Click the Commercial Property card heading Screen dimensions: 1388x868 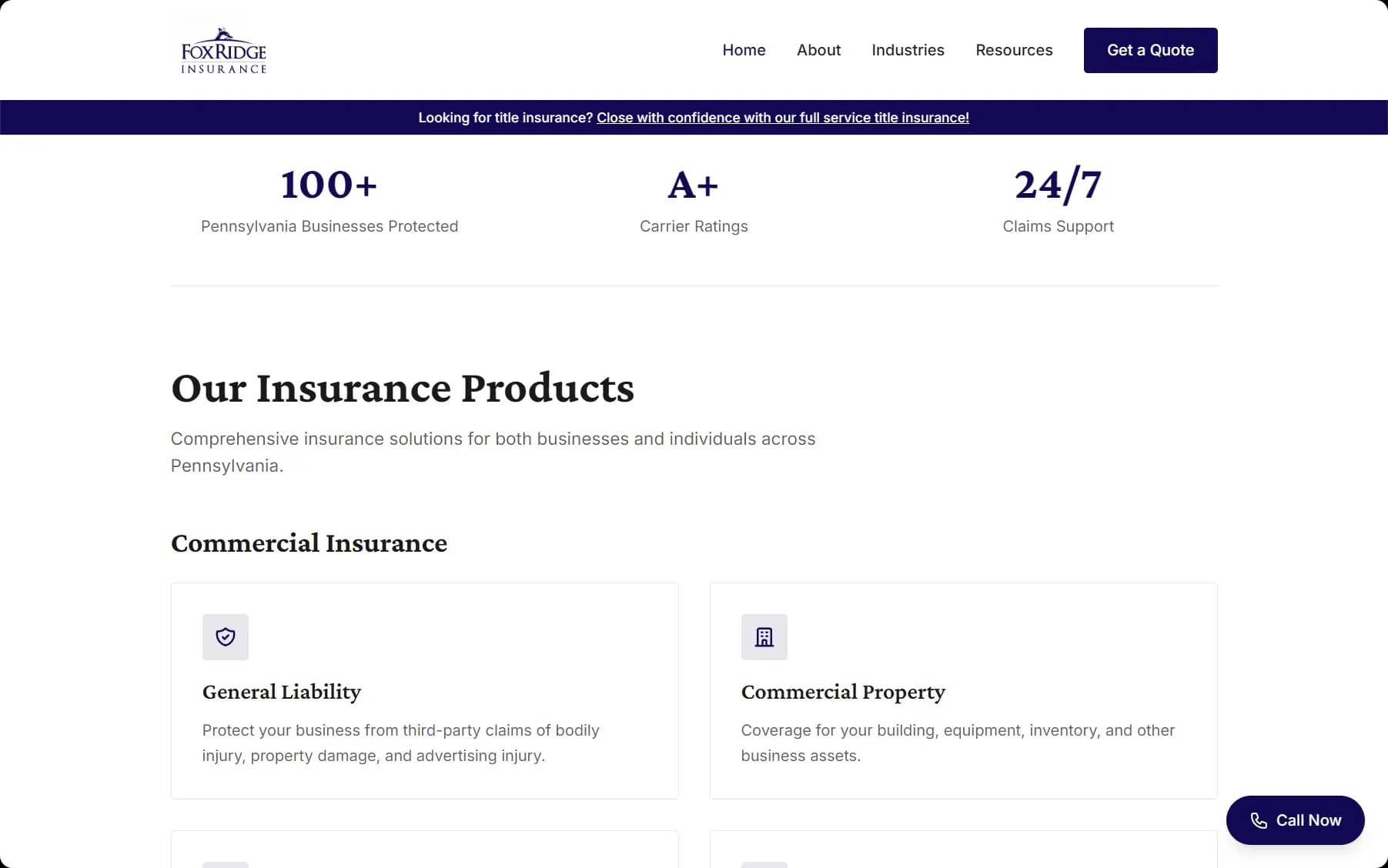pyautogui.click(x=843, y=692)
